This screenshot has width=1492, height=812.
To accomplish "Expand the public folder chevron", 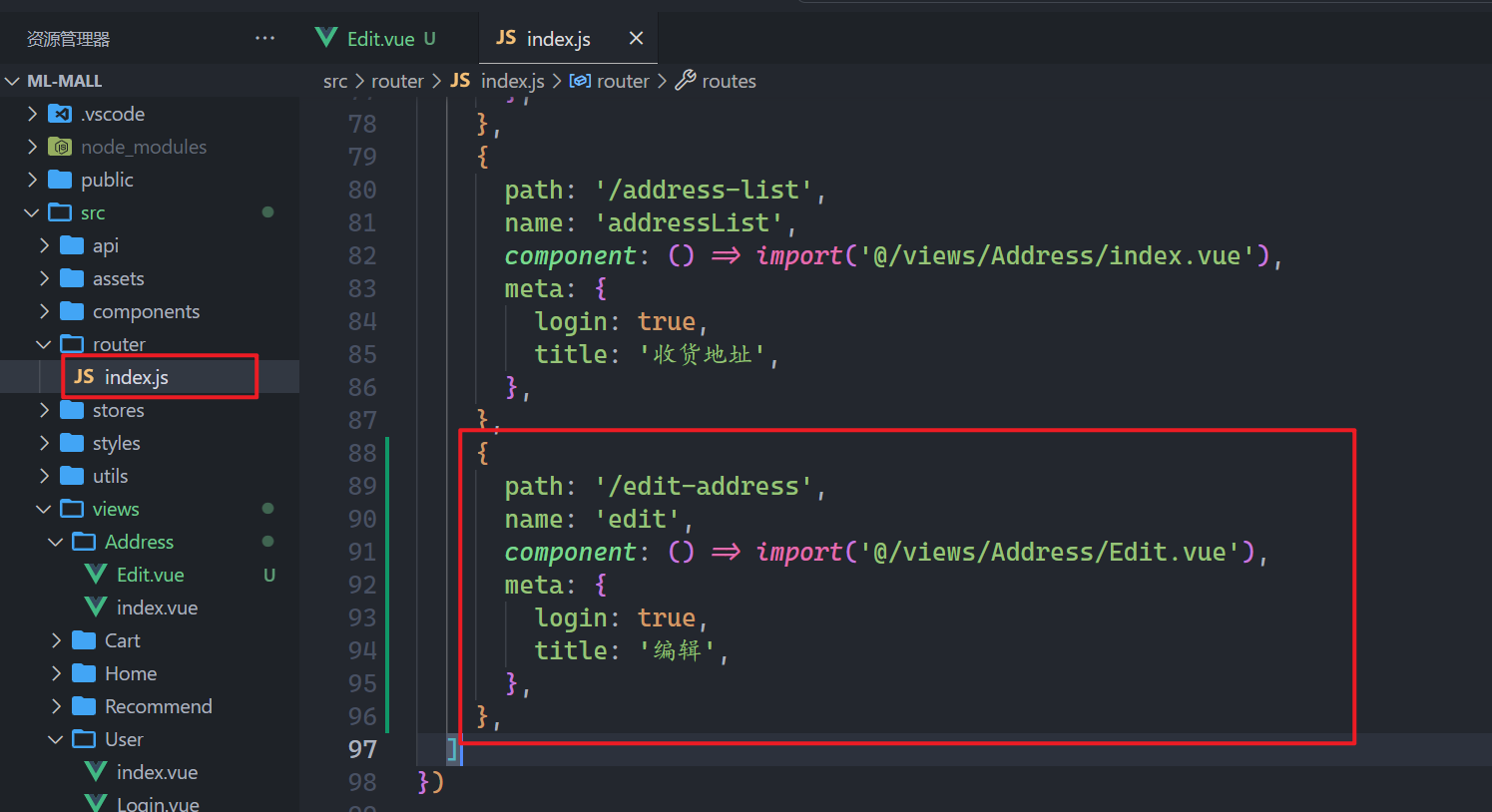I will click(x=32, y=180).
